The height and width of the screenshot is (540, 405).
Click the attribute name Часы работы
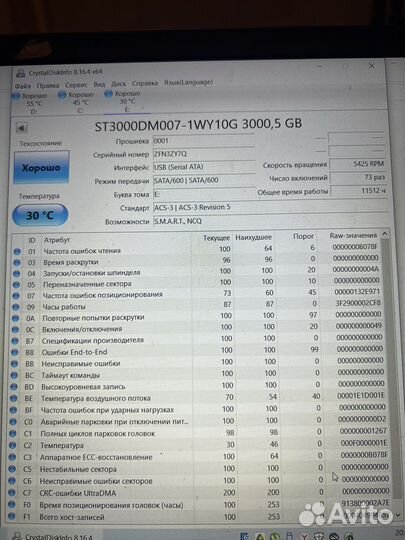(x=64, y=307)
